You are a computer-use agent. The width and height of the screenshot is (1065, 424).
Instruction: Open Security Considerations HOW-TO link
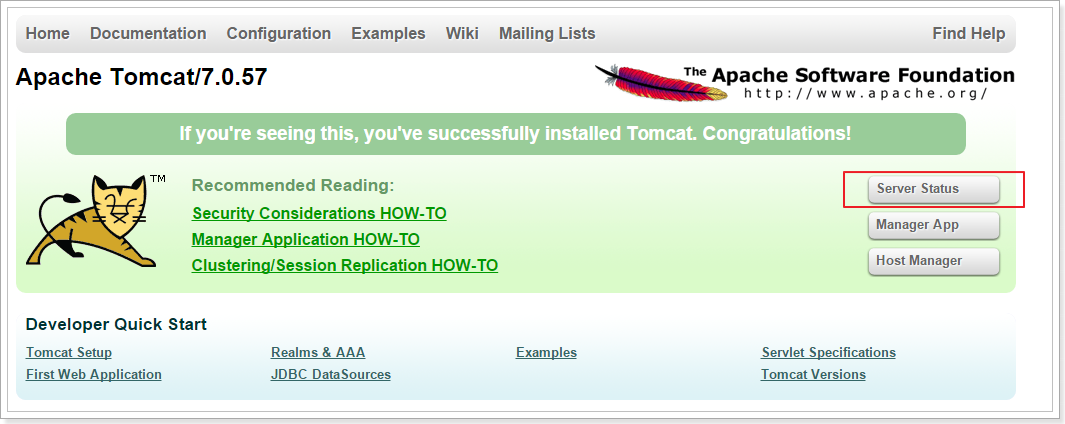click(319, 214)
